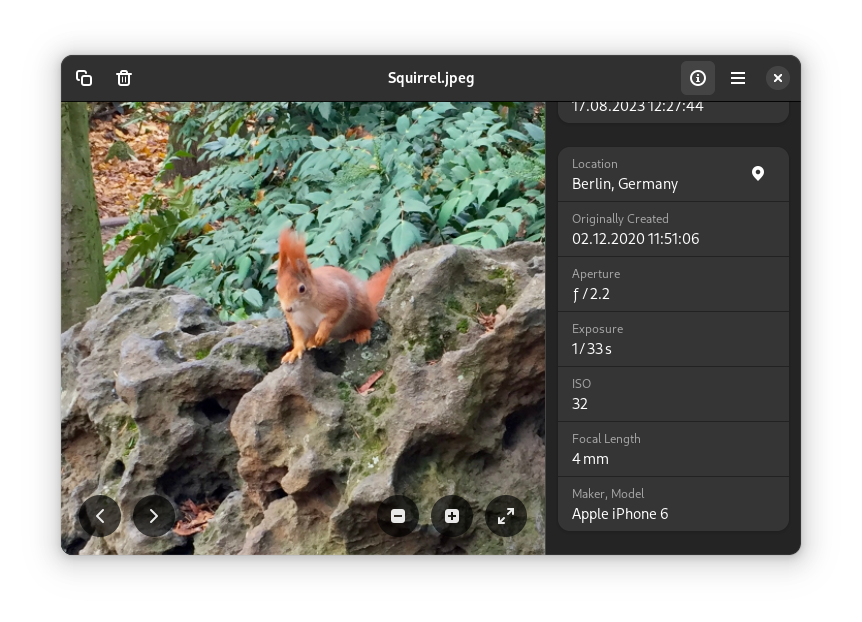This screenshot has height=622, width=862.
Task: Close the image viewer window
Action: (x=778, y=78)
